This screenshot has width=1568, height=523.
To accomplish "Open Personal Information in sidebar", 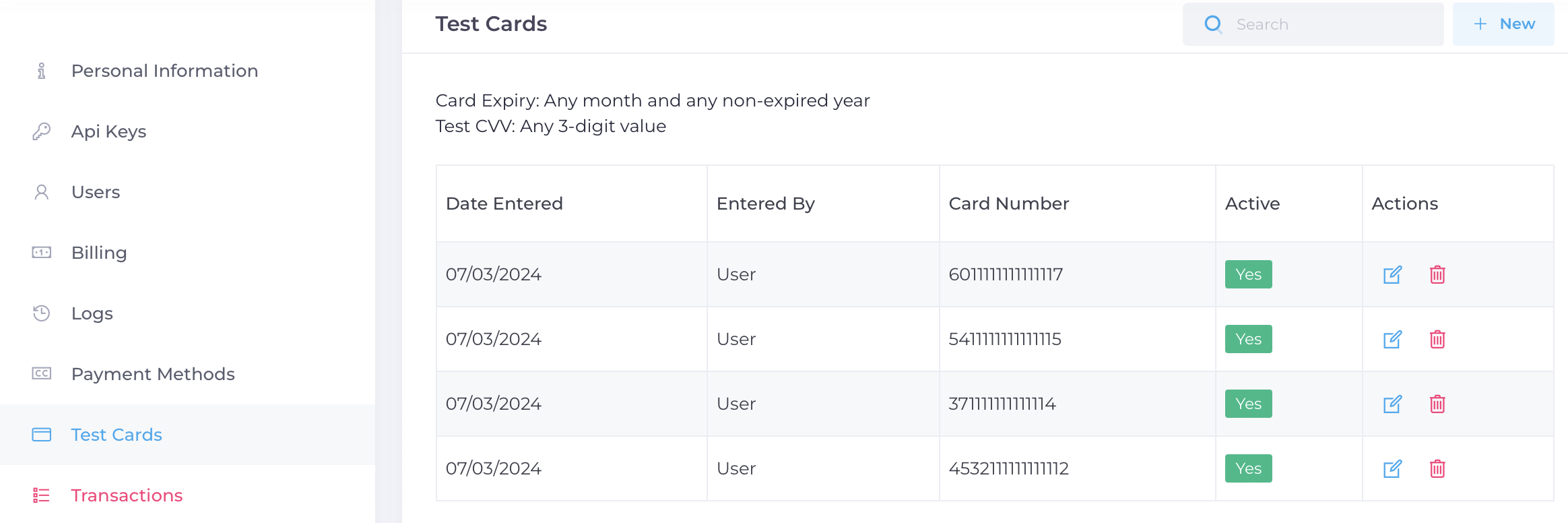I will tap(164, 71).
